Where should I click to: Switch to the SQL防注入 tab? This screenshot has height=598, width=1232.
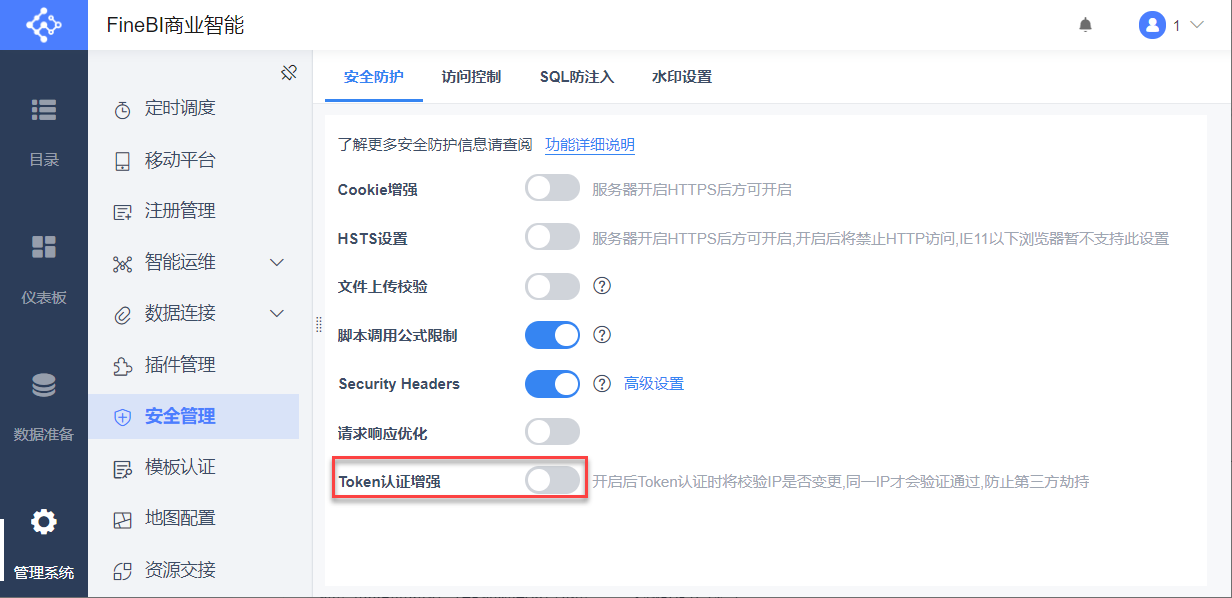577,77
